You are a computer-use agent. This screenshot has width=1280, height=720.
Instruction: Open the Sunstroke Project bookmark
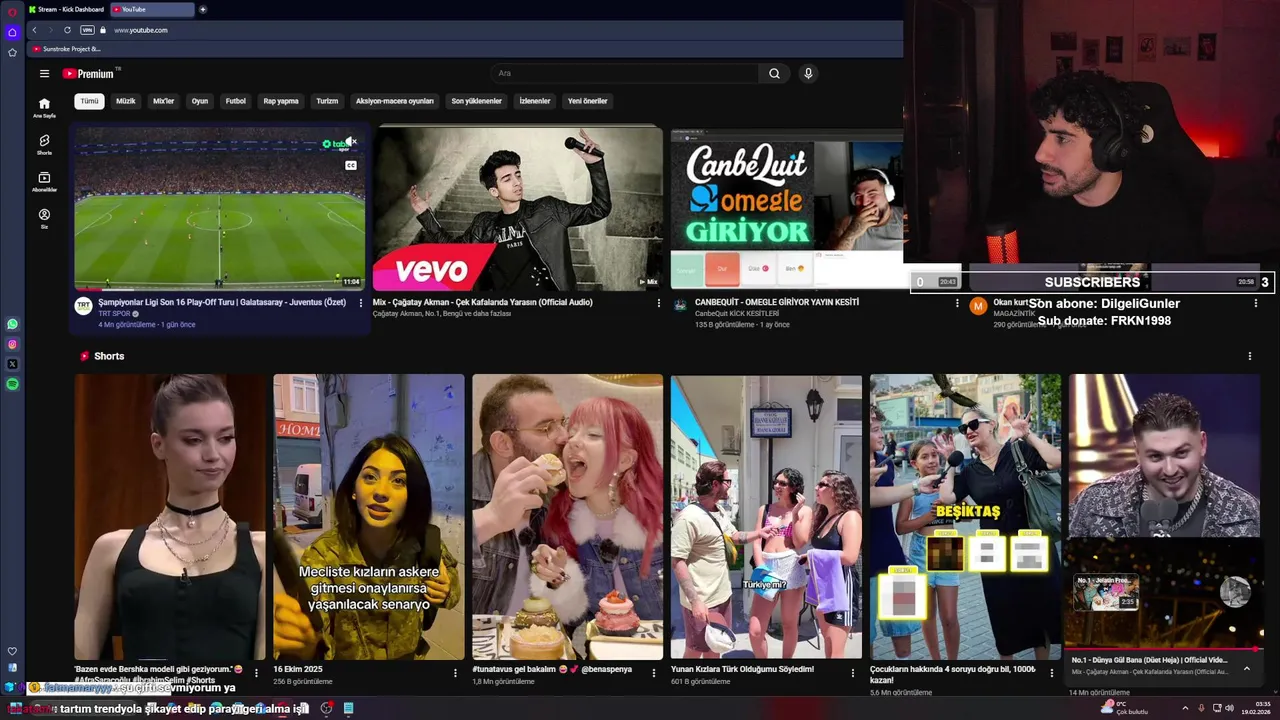tap(66, 48)
